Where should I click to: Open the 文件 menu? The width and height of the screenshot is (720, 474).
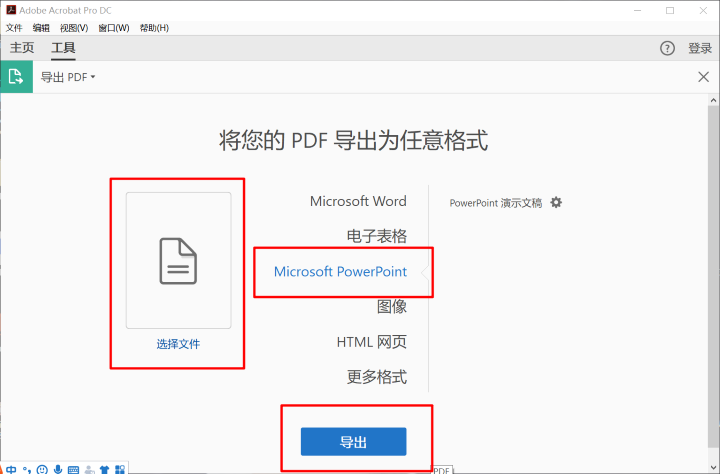pos(14,28)
